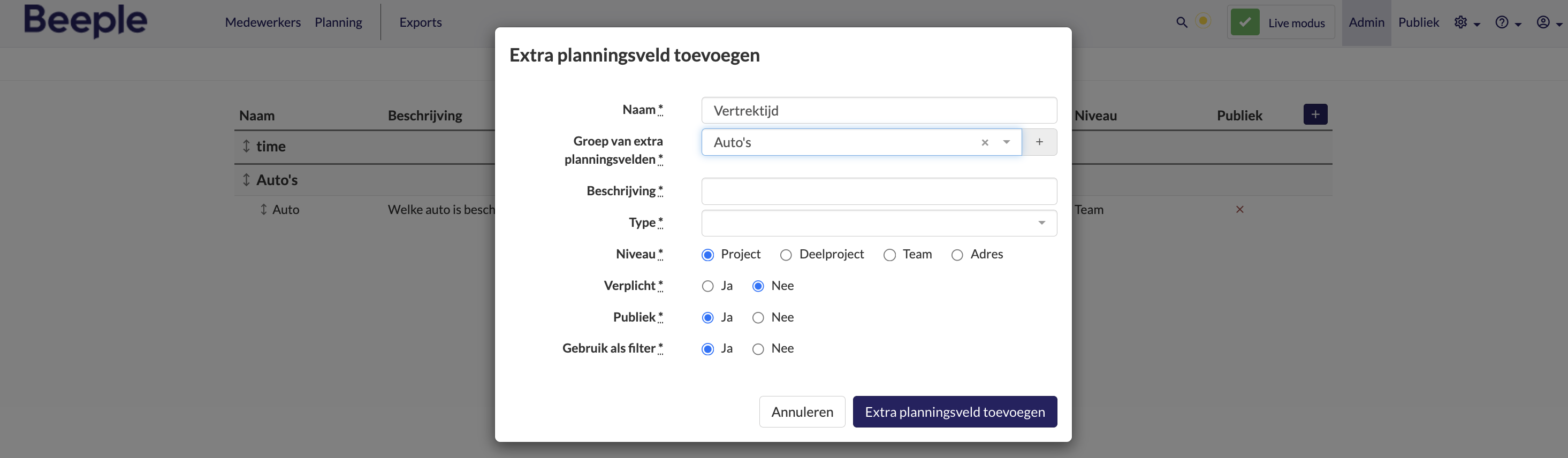Click Annuleren button
Screen dimensions: 1568x458
point(802,412)
